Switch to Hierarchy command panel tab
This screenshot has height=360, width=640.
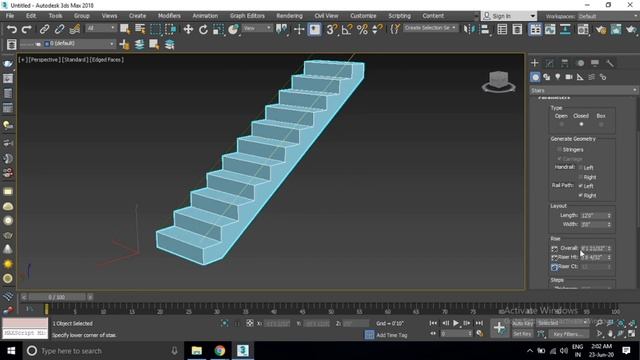click(564, 63)
